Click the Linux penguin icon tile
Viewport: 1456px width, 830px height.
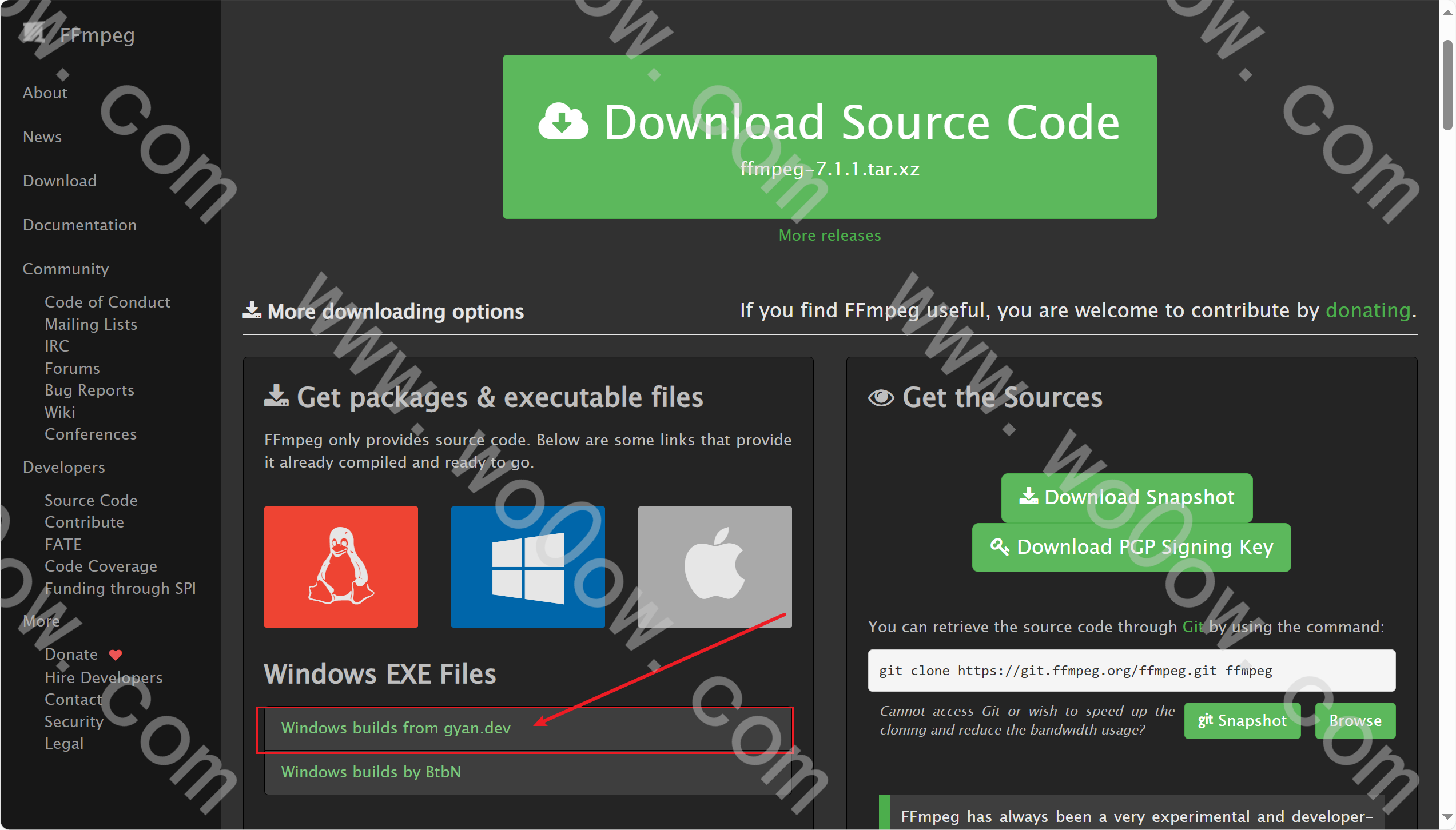pos(341,566)
